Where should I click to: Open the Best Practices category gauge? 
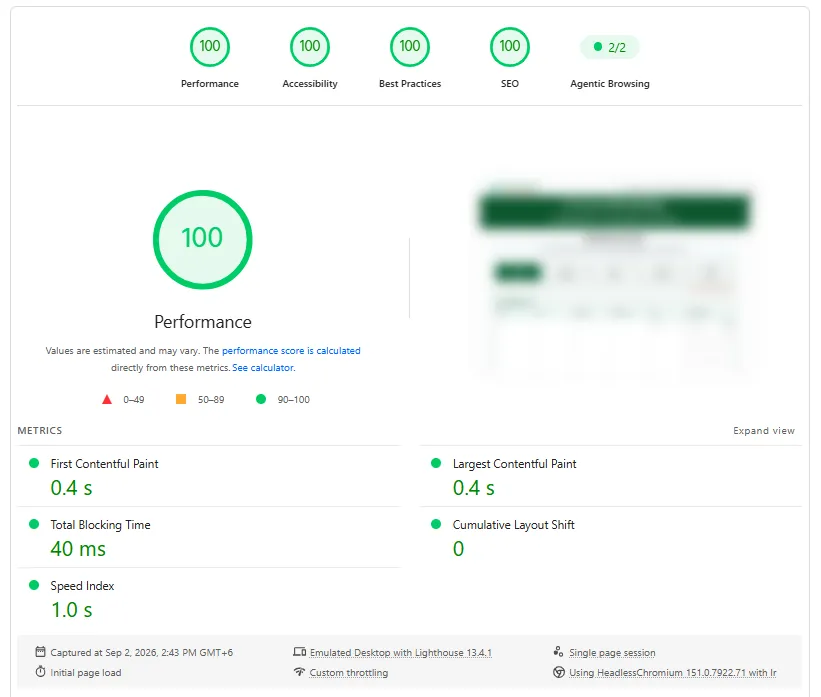click(410, 58)
